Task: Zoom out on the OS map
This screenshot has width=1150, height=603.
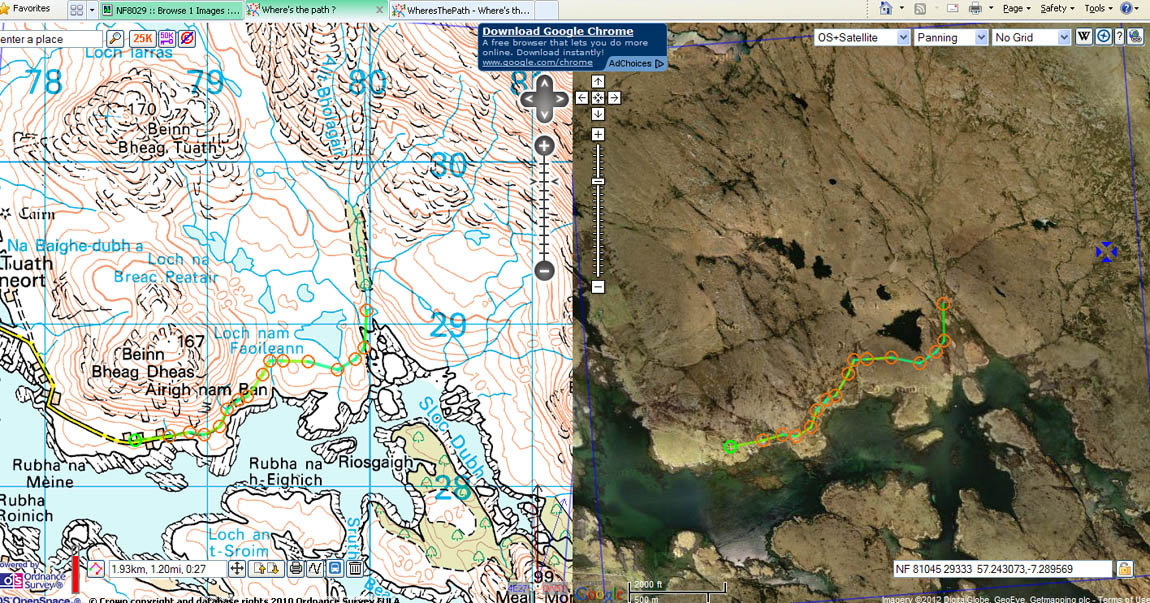Action: click(543, 270)
